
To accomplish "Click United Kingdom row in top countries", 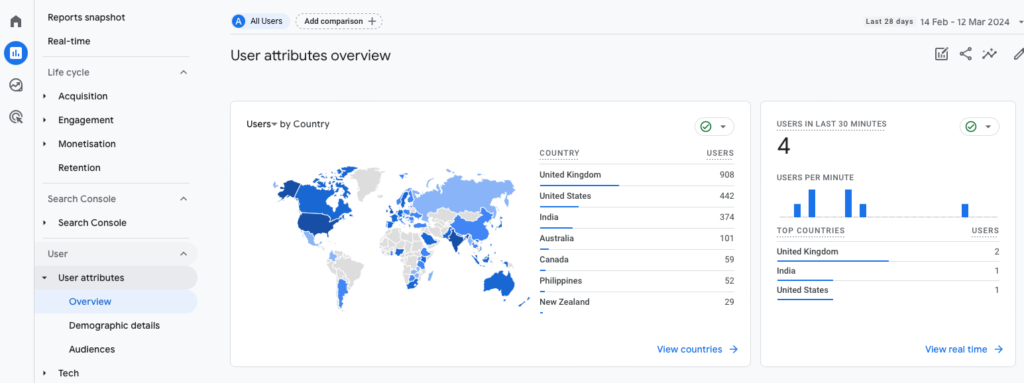I will coord(888,252).
